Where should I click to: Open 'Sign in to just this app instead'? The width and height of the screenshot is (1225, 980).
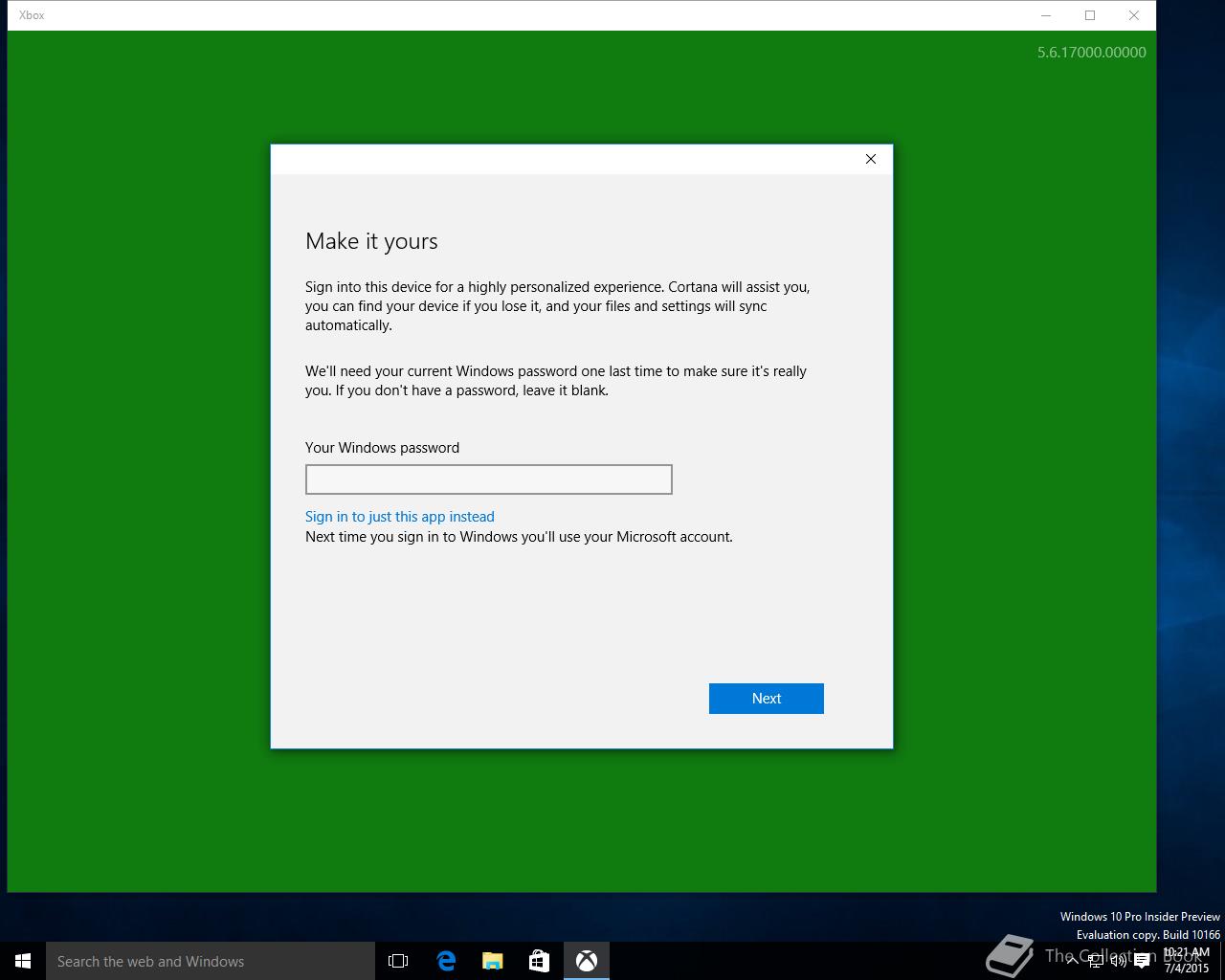(x=400, y=517)
